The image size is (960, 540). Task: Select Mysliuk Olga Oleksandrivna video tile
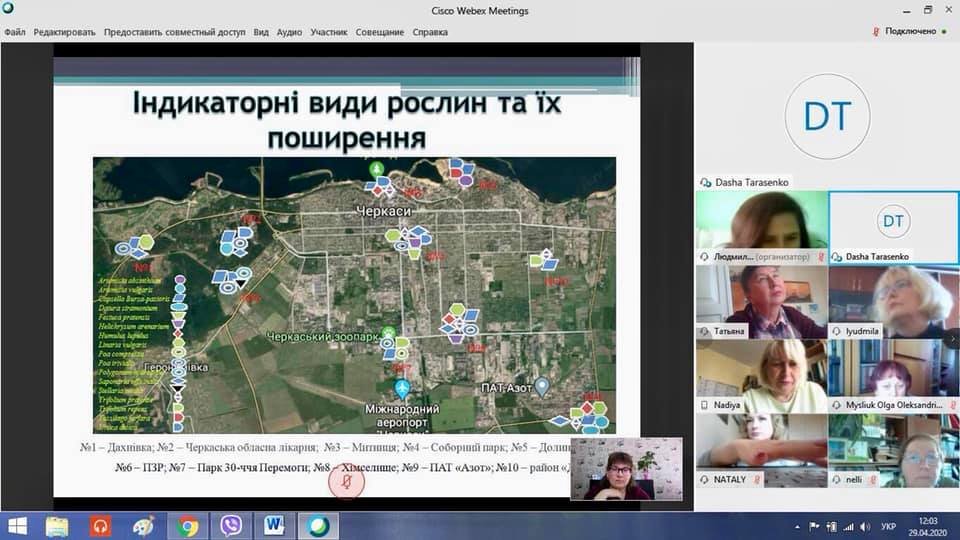(x=894, y=376)
